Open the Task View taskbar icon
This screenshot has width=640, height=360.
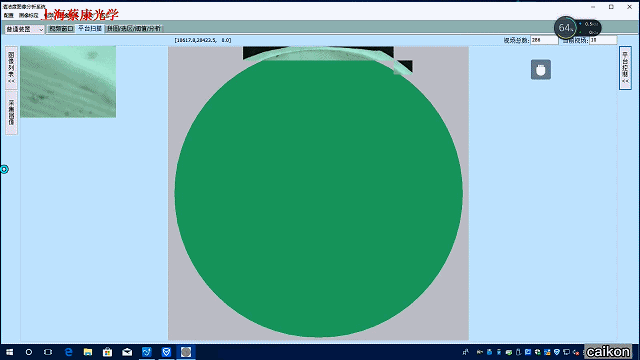coord(48,352)
